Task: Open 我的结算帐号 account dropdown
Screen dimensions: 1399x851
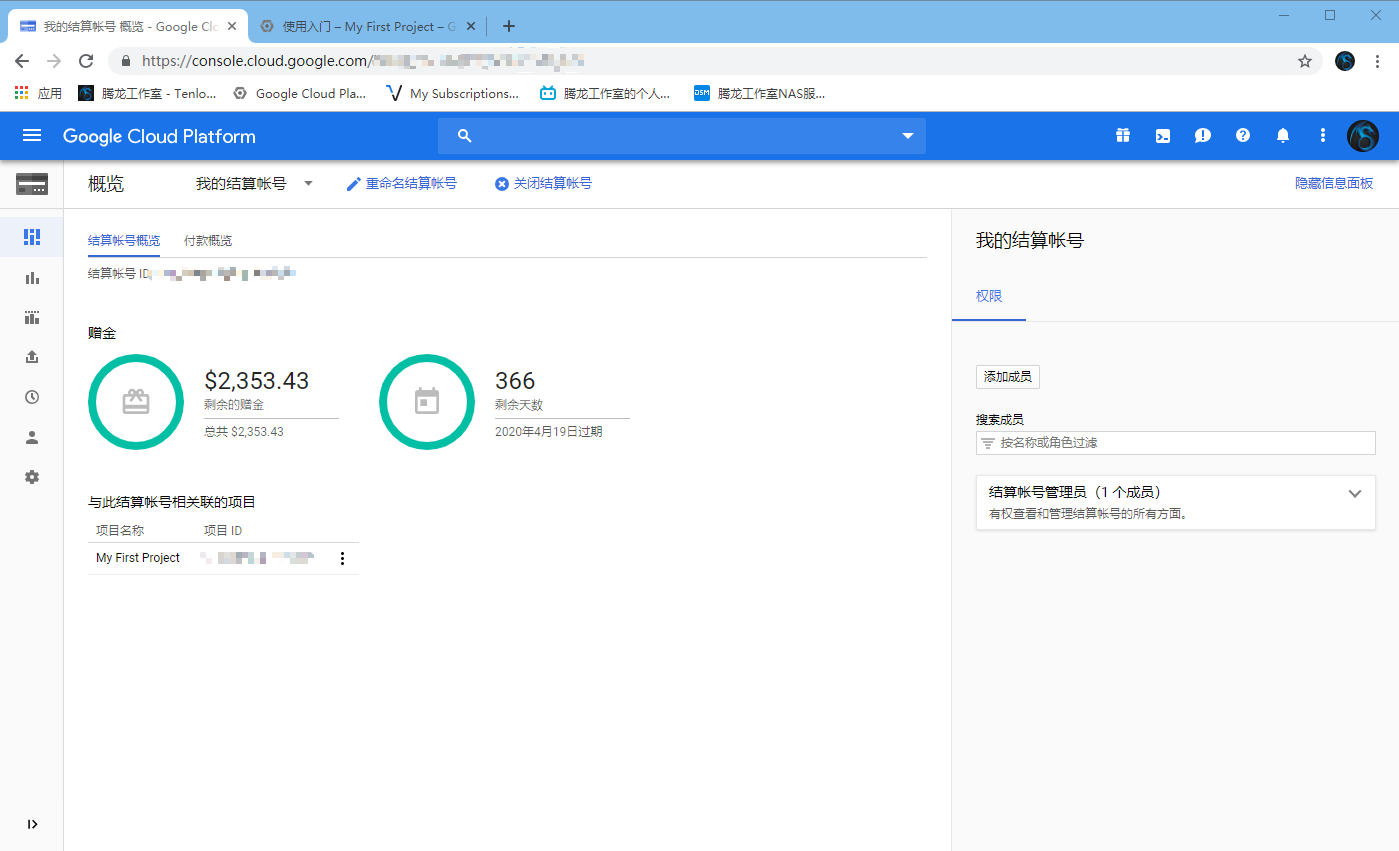Action: [x=254, y=184]
